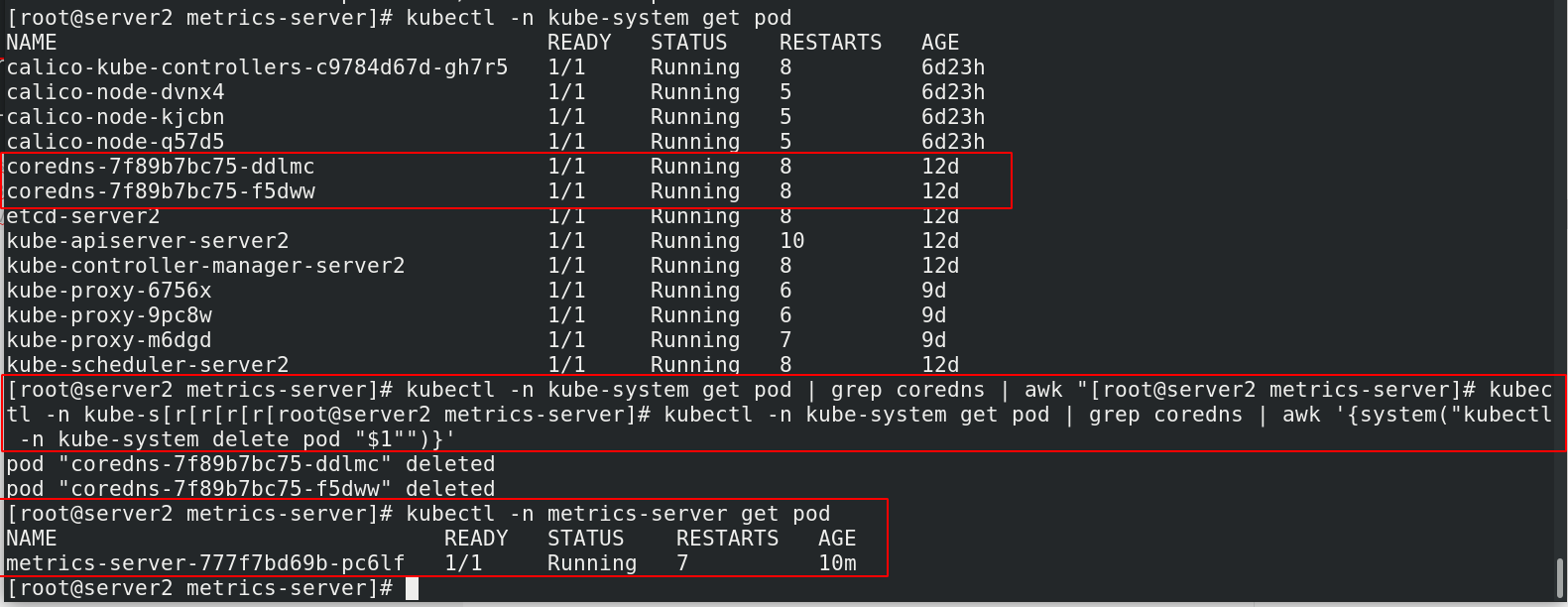Click the kube-proxy-6756x pod name
1568x607 pixels.
point(109,291)
